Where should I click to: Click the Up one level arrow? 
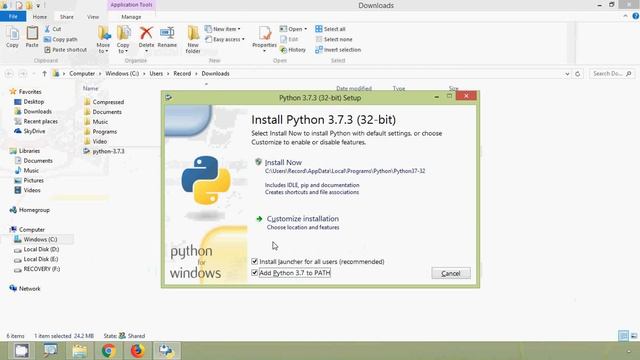pos(44,73)
